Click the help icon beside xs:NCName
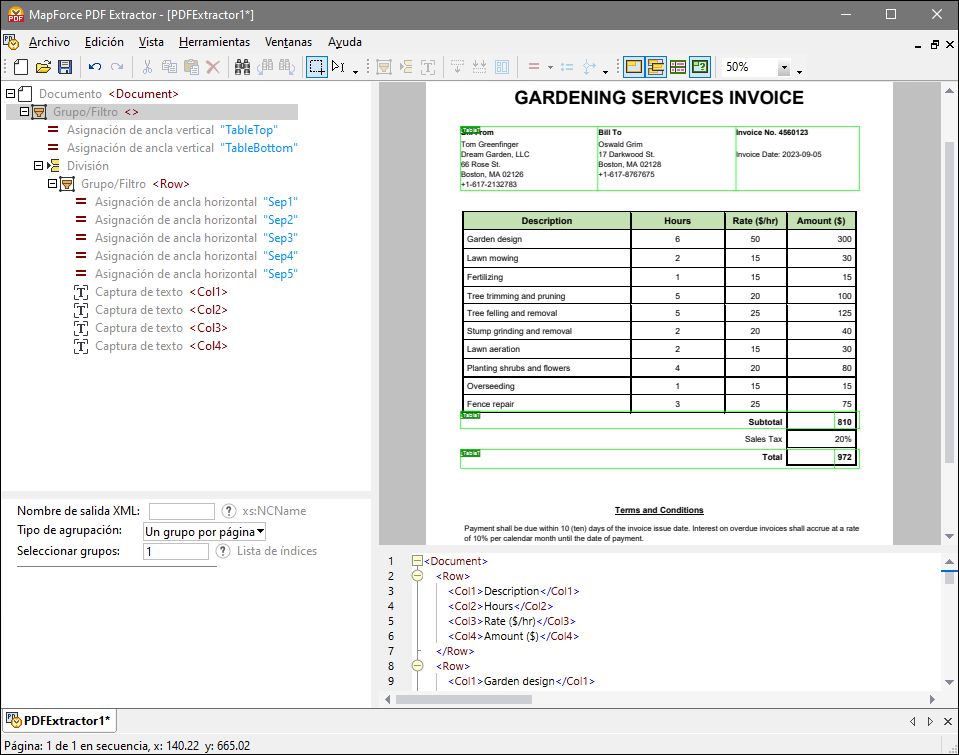 [x=228, y=511]
